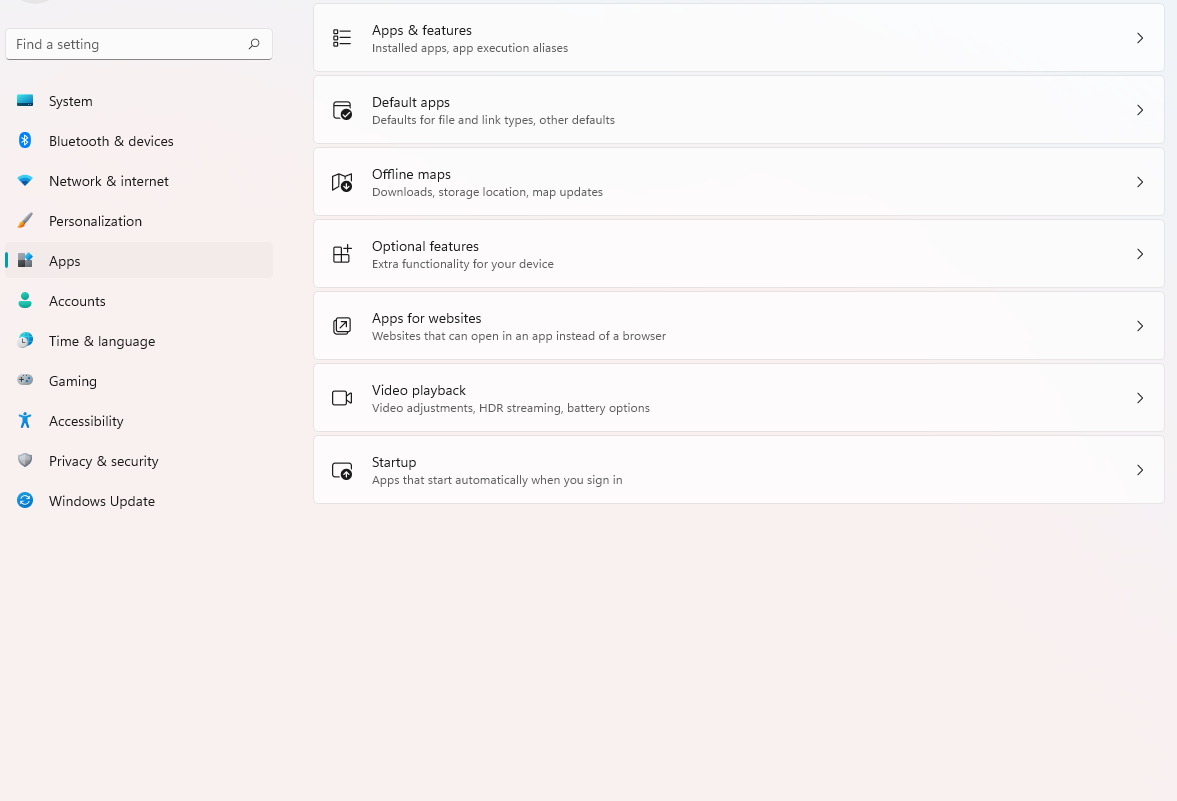Open the Optional features title
The width and height of the screenshot is (1177, 801).
(x=425, y=246)
